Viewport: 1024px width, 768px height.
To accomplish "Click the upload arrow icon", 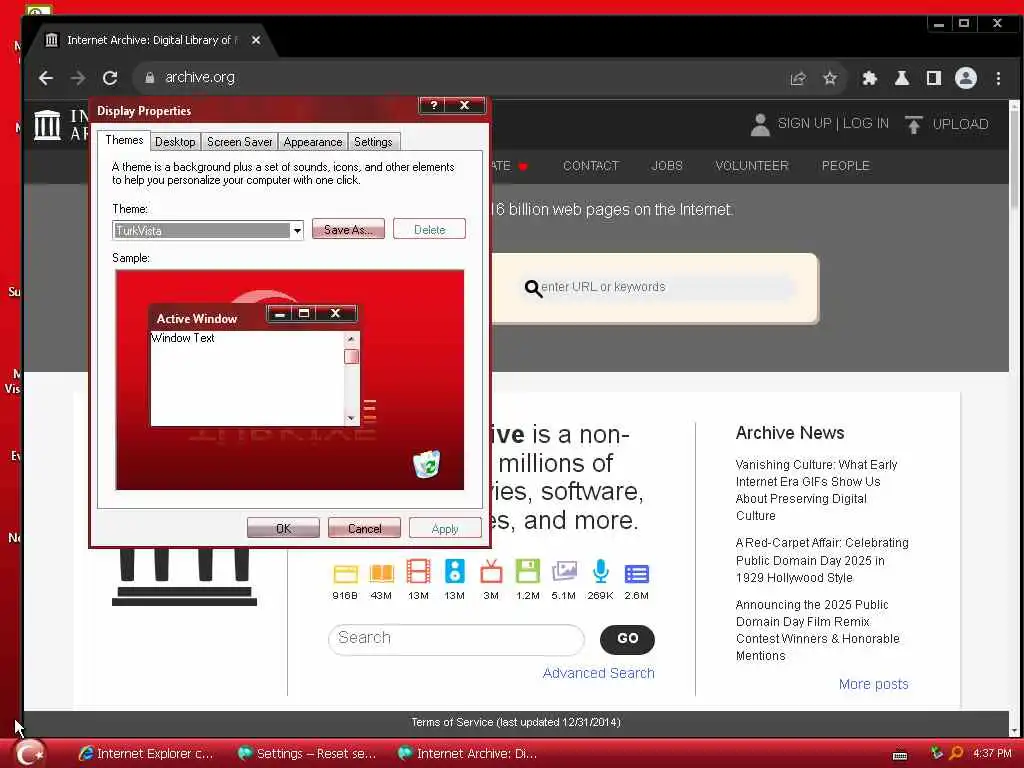I will tap(914, 123).
